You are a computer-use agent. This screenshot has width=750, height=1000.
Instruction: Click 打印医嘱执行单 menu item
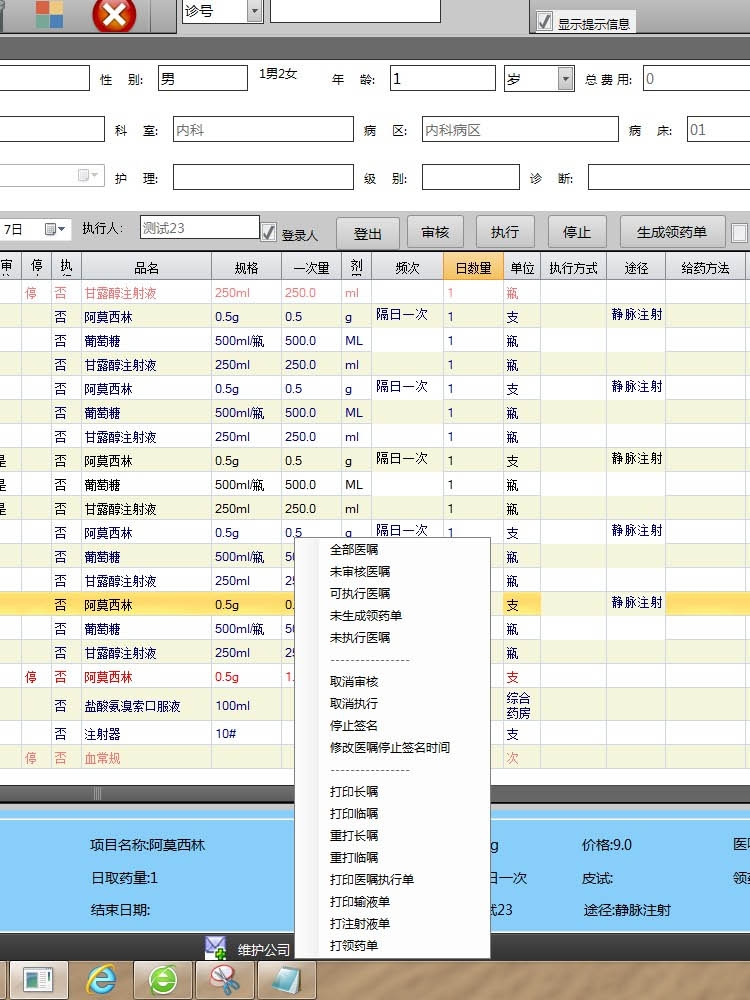[x=372, y=879]
